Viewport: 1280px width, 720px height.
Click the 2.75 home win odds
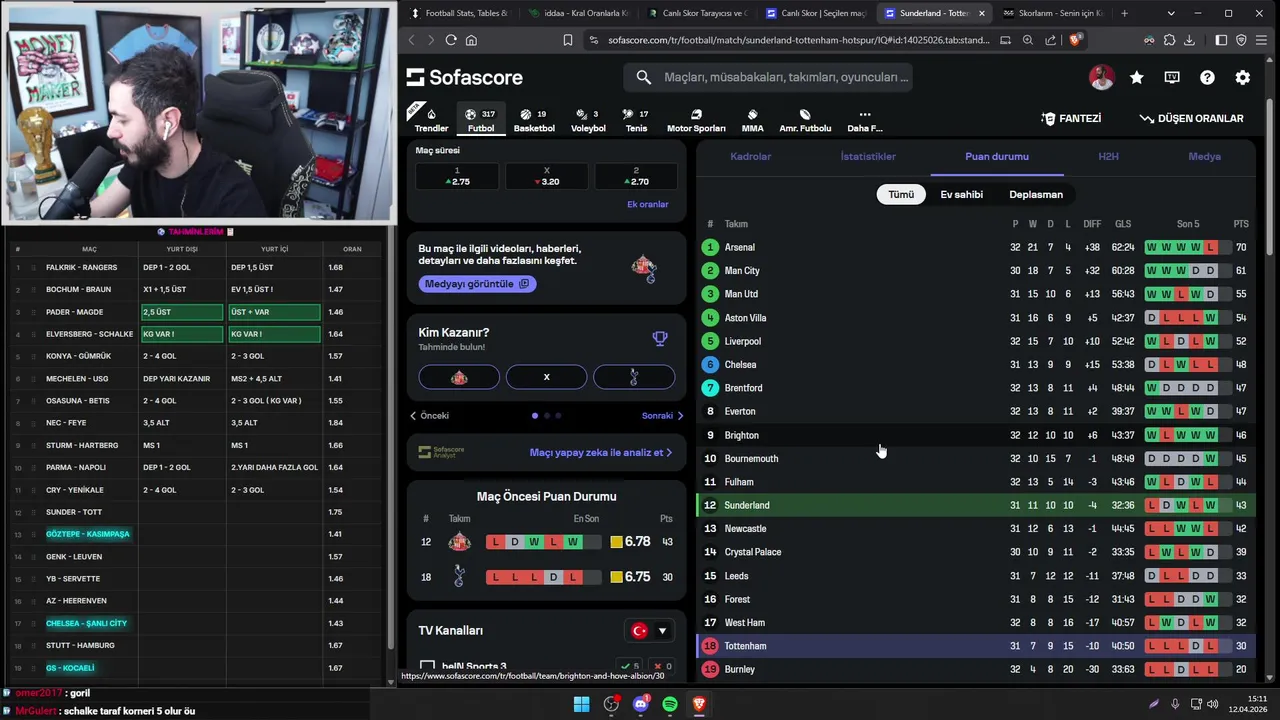click(x=457, y=176)
